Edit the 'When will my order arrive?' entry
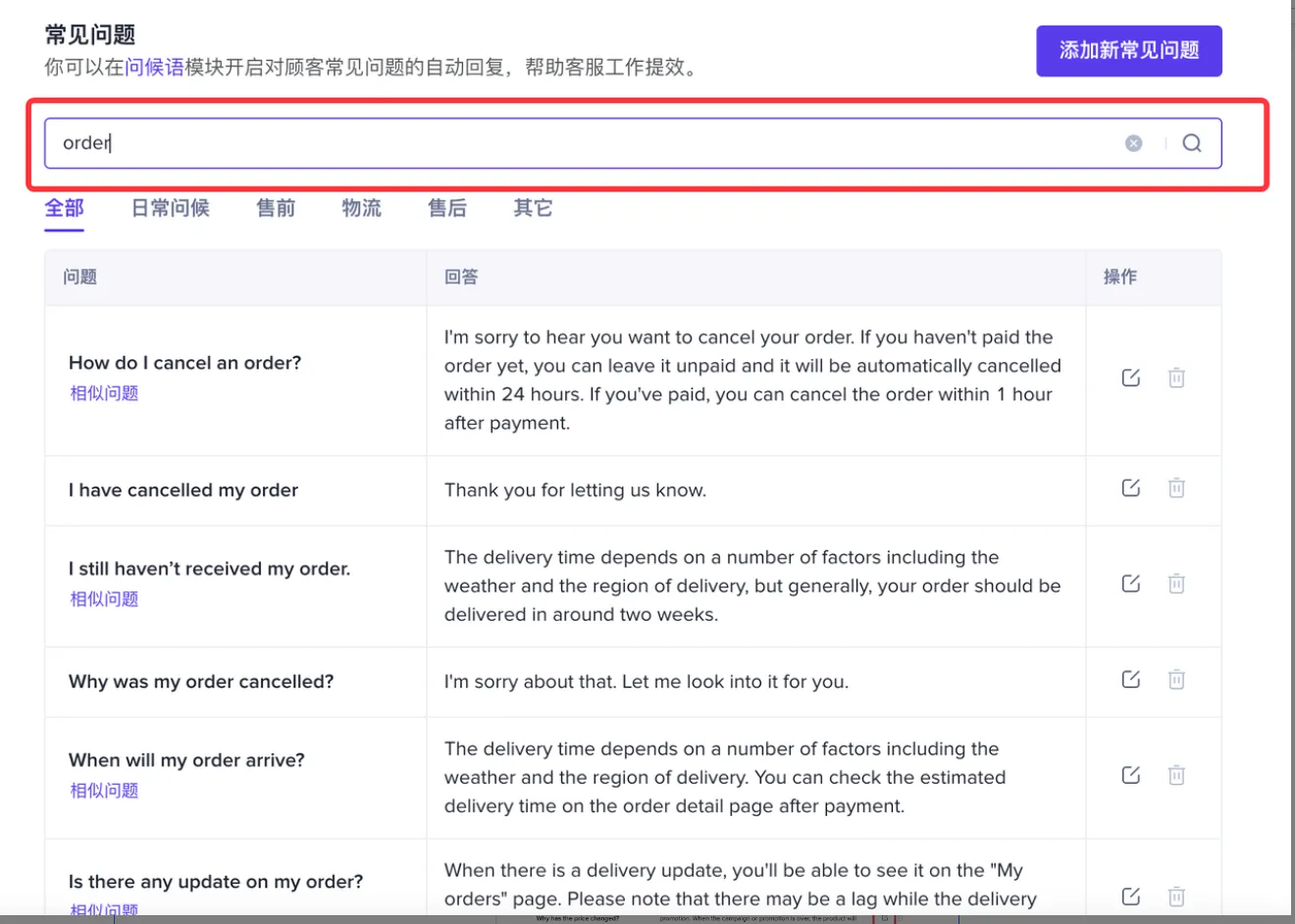1295x924 pixels. [1131, 775]
